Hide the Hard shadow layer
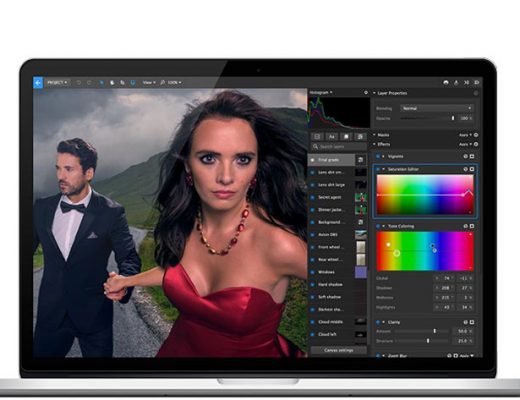 313,285
